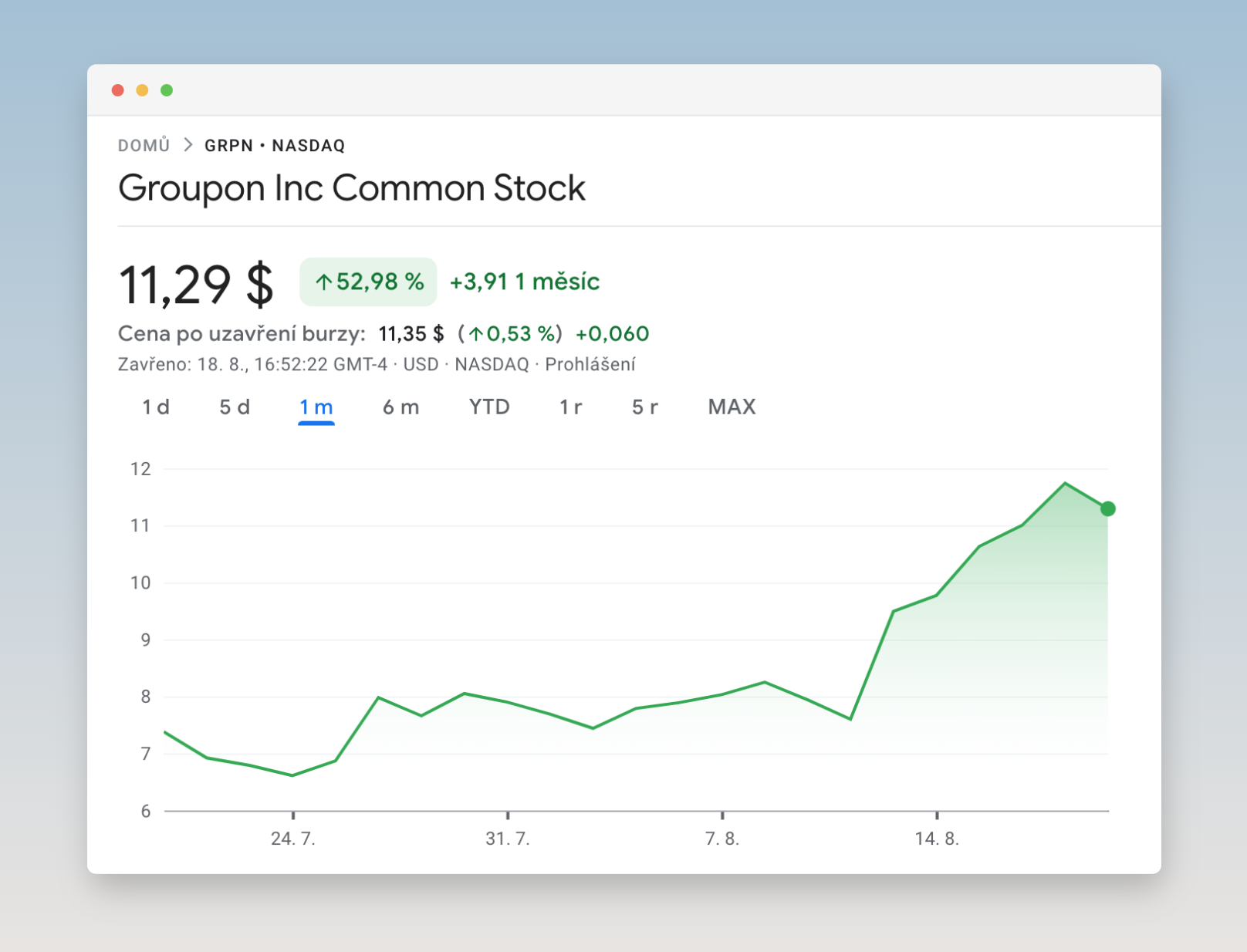
Task: Click the 14. 8. x-axis date label
Action: [937, 839]
